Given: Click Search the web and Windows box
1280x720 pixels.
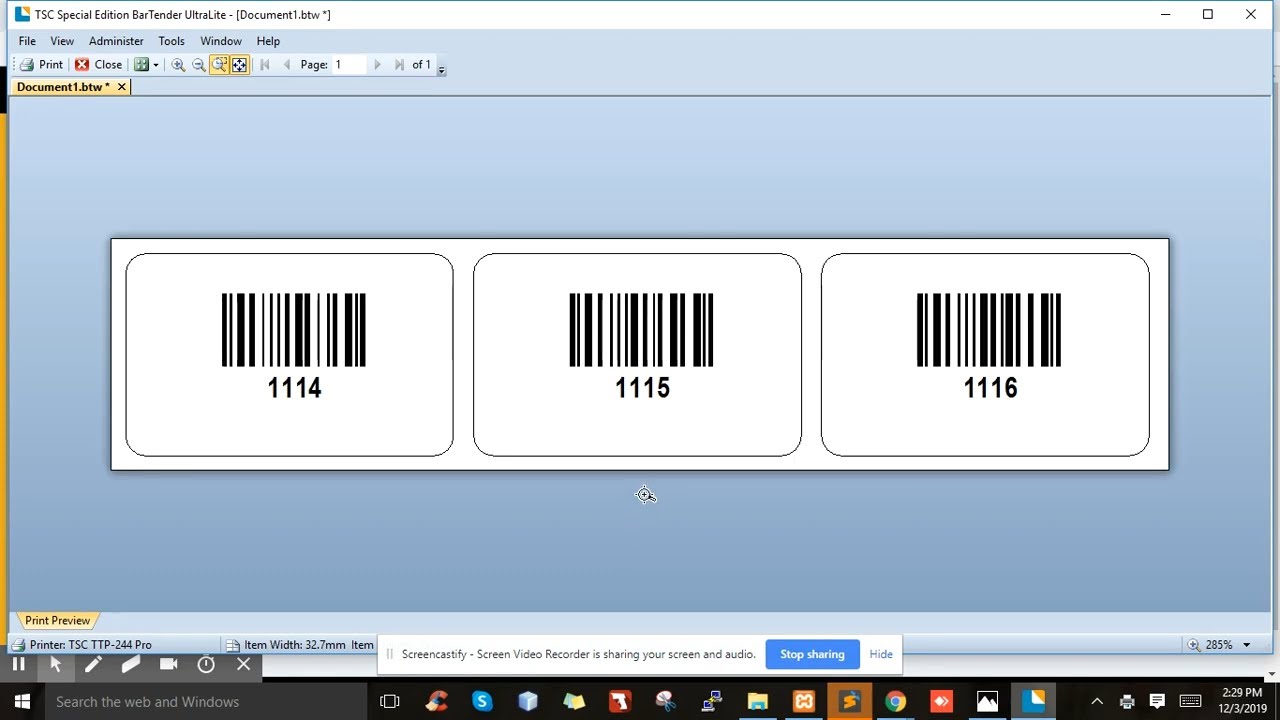Looking at the screenshot, I should point(205,702).
